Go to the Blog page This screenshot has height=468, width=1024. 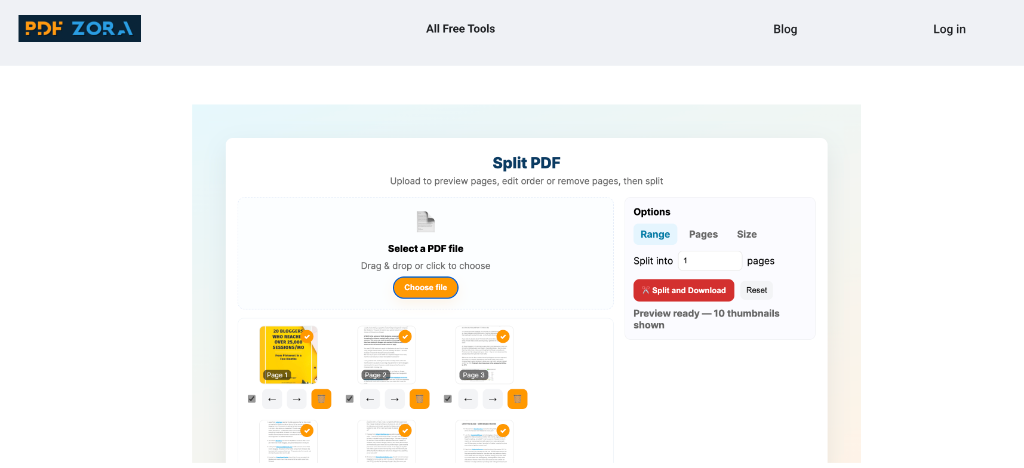click(x=785, y=29)
